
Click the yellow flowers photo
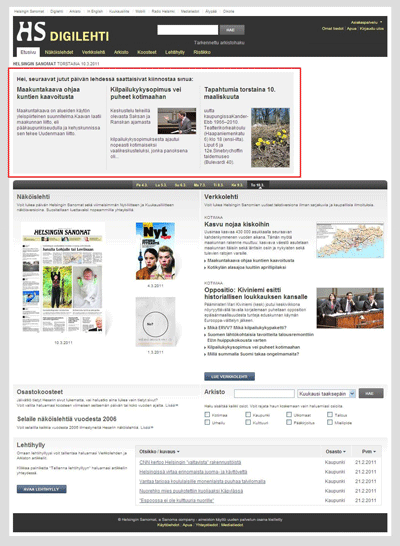(270, 138)
